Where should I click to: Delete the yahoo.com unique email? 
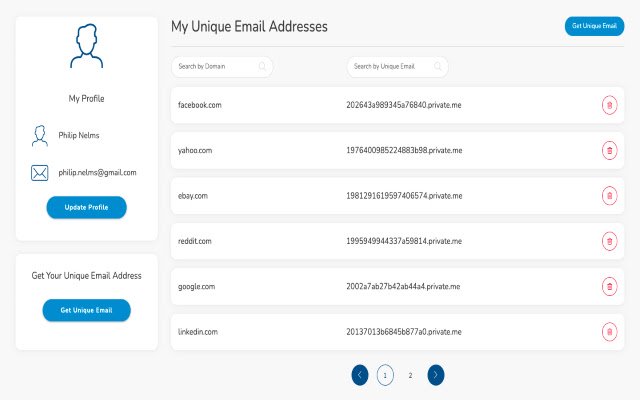pos(609,151)
